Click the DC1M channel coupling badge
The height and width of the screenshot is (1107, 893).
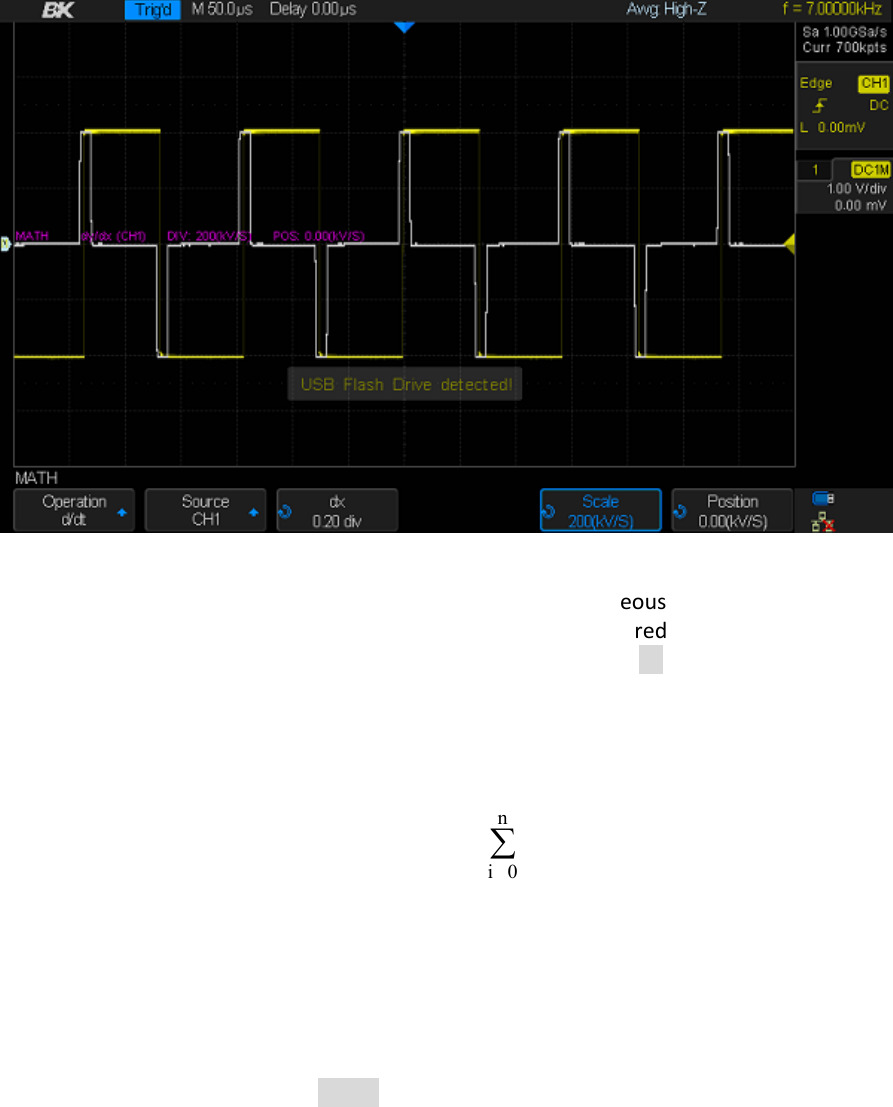click(870, 171)
